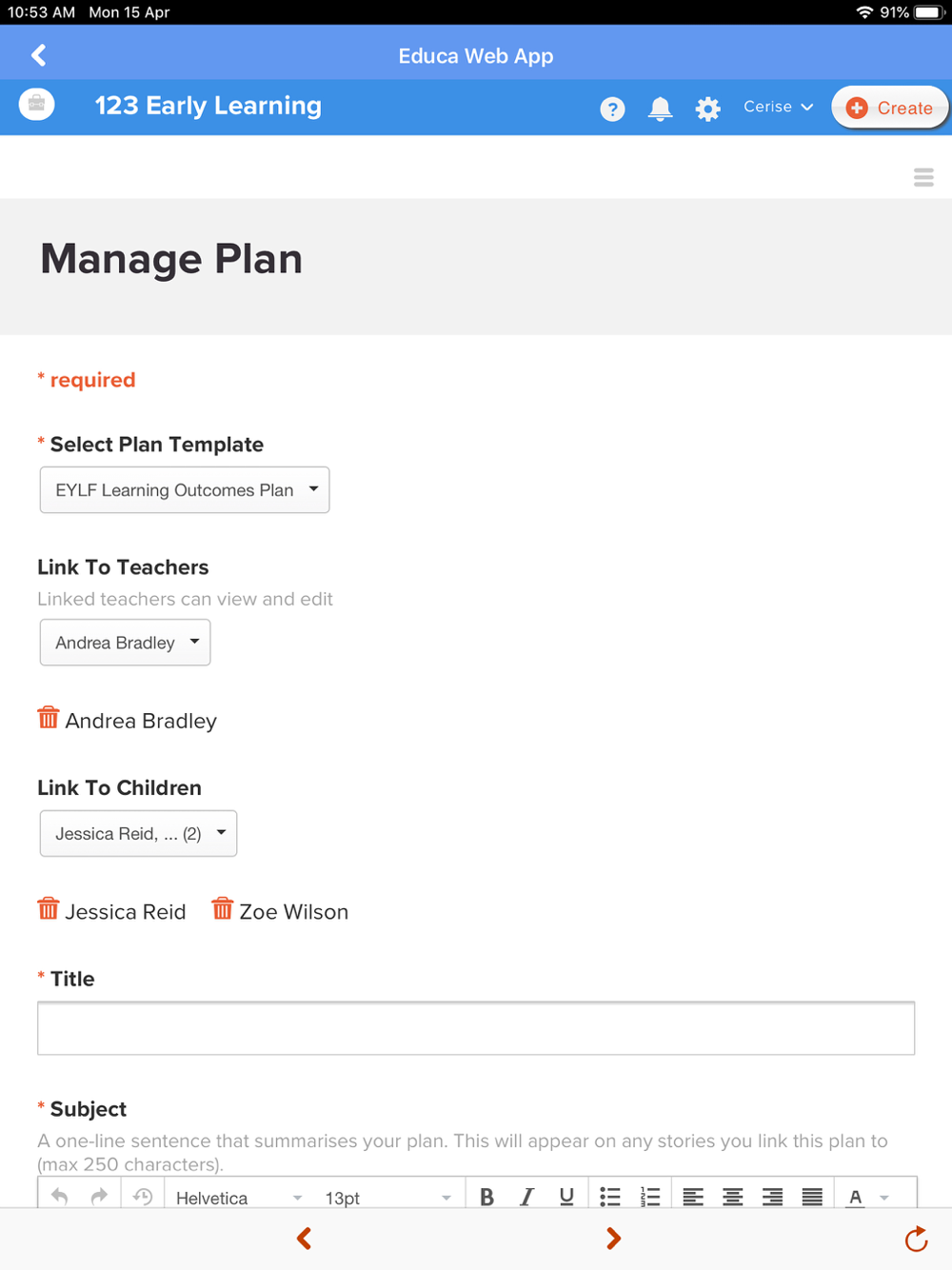Toggle italic formatting in Subject editor

(x=526, y=1197)
